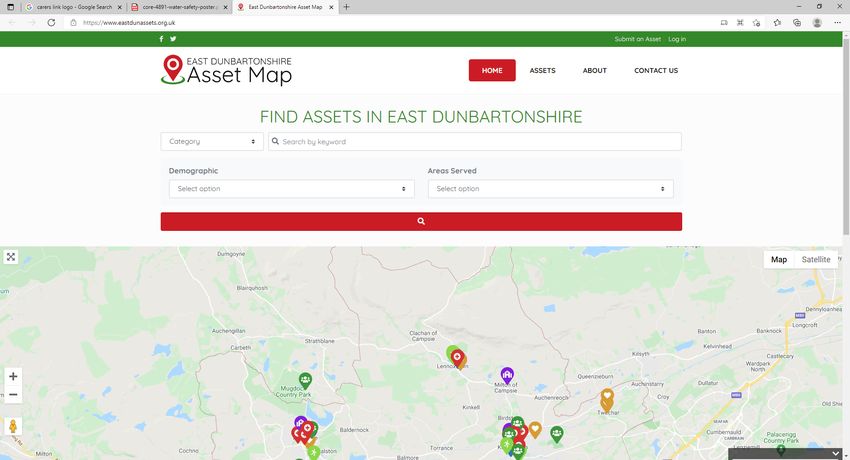Click the red search button
The width and height of the screenshot is (850, 460).
tap(421, 222)
